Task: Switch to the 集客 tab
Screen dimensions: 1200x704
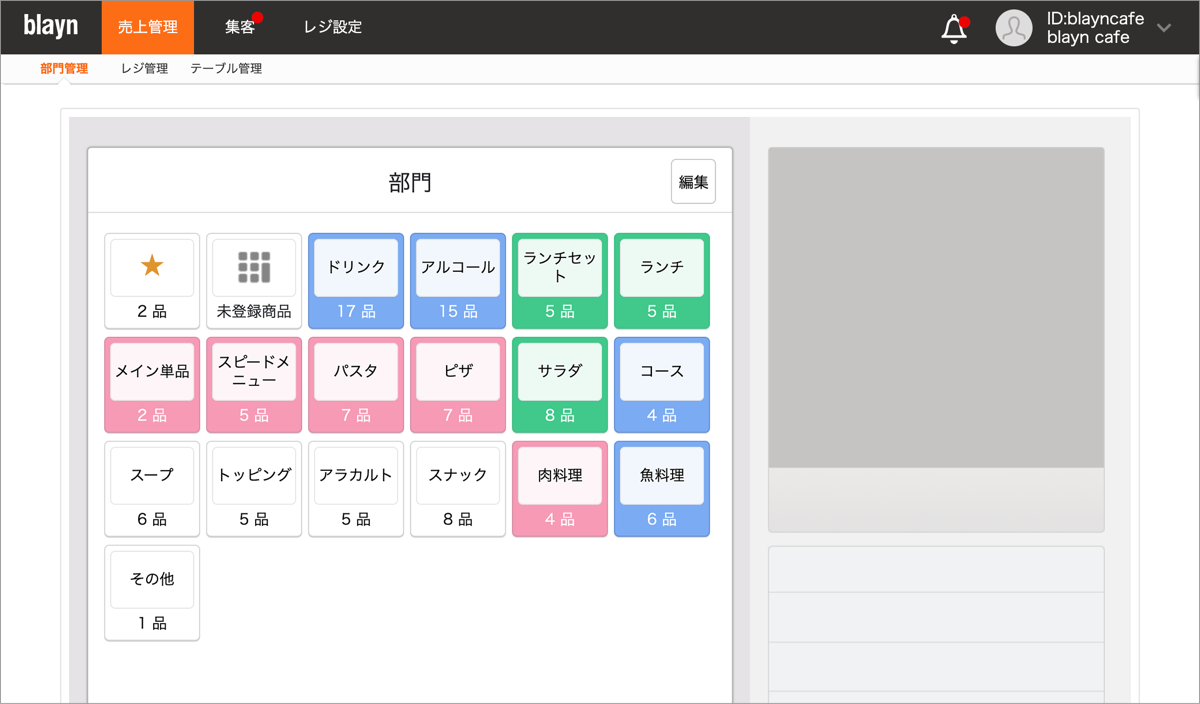Action: pos(240,27)
